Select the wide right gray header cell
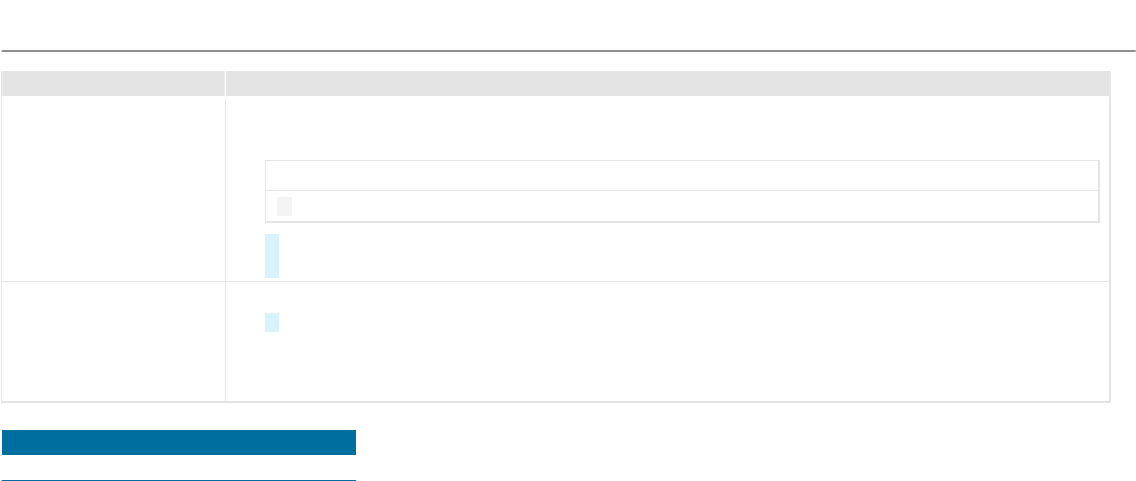The height and width of the screenshot is (481, 1136). tap(667, 83)
